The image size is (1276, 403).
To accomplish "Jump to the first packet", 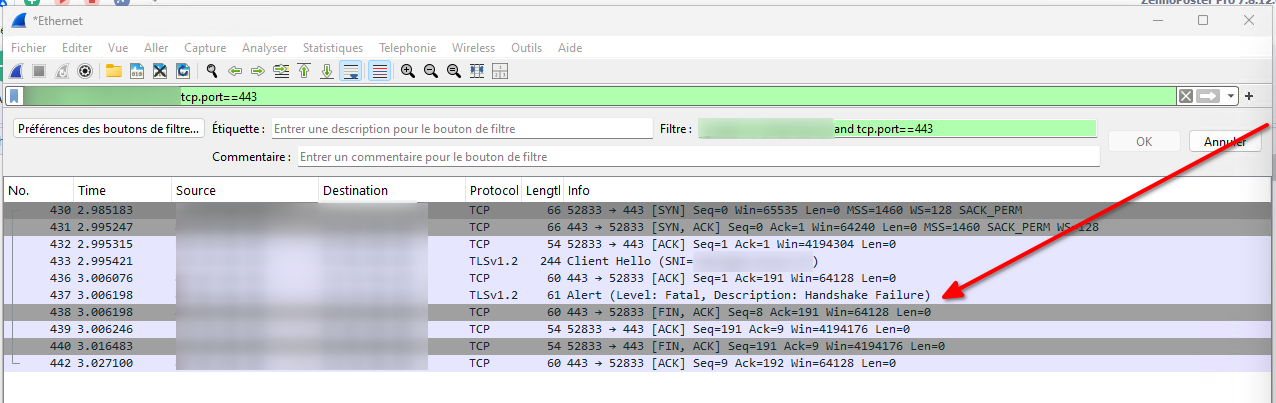I will pos(304,71).
